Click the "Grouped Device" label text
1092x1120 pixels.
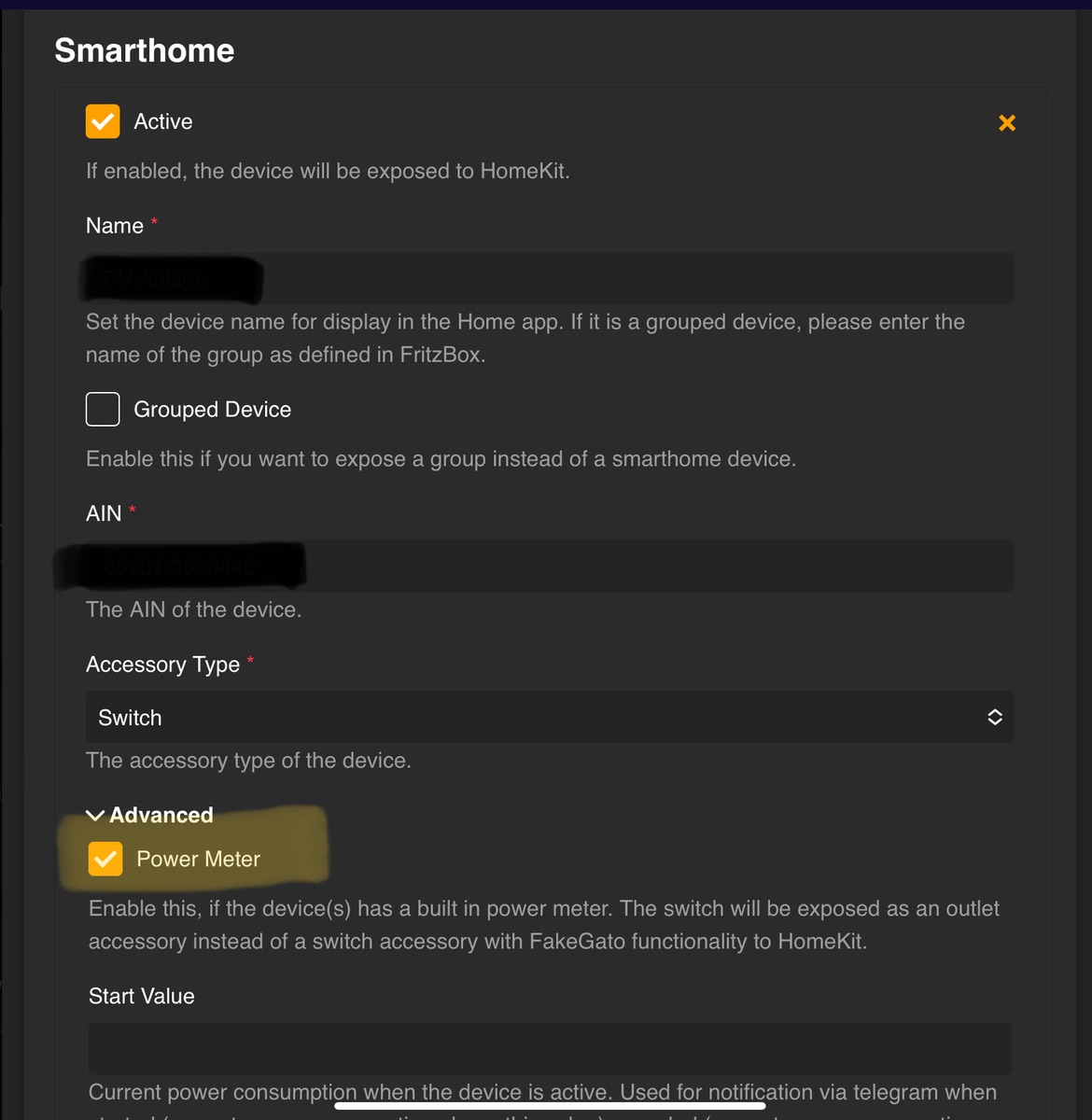pos(212,410)
